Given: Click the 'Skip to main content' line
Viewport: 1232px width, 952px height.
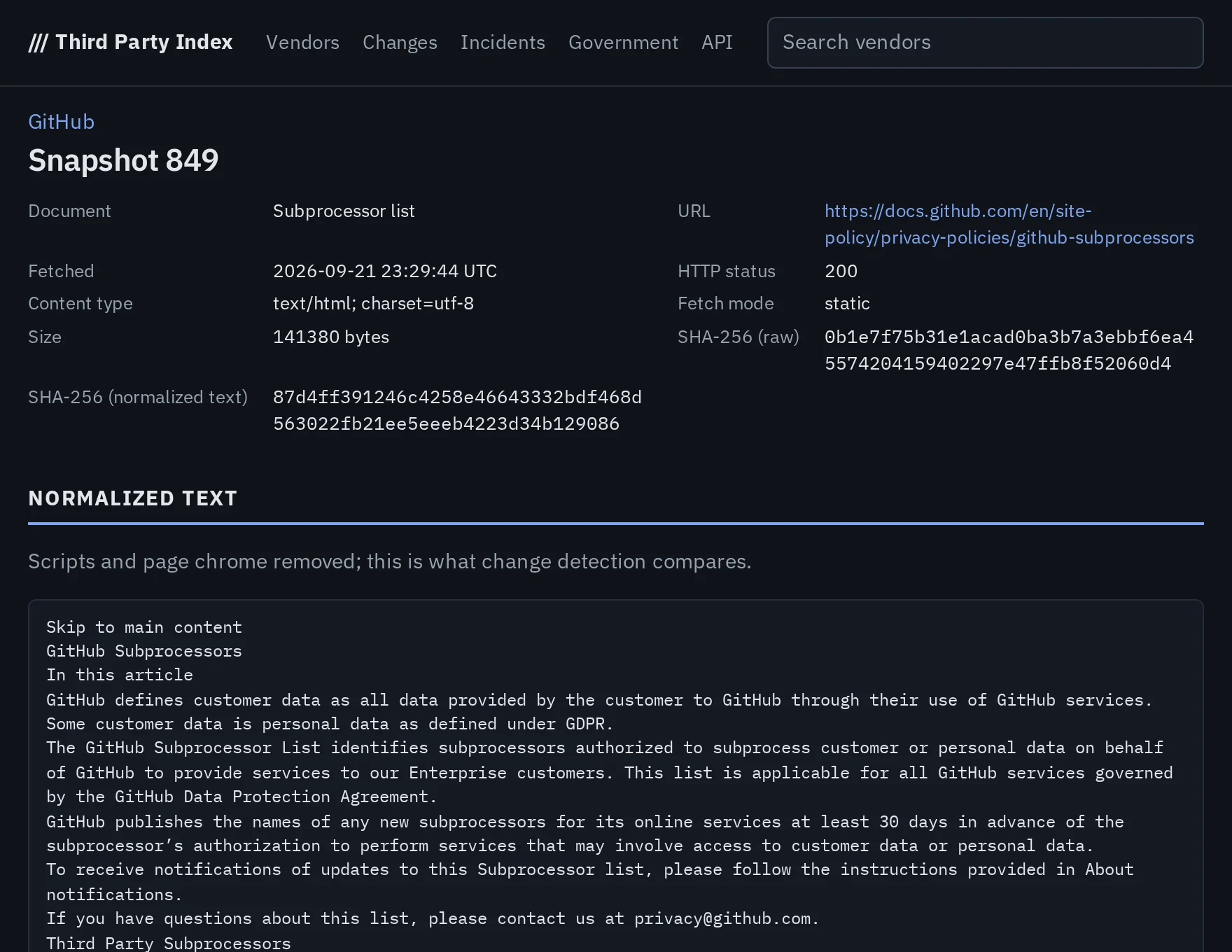Looking at the screenshot, I should click(144, 627).
